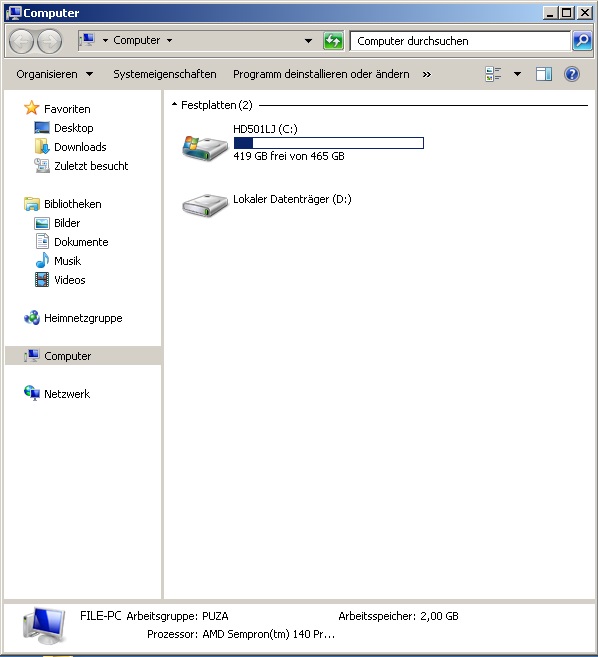The height and width of the screenshot is (657, 598).
Task: Go back with the Back arrow button
Action: (x=21, y=41)
